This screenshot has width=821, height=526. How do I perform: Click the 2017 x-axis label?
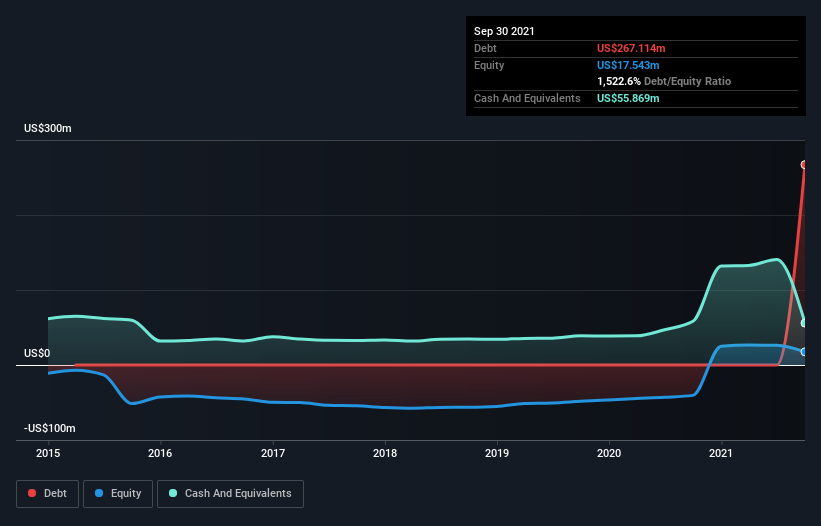[273, 453]
